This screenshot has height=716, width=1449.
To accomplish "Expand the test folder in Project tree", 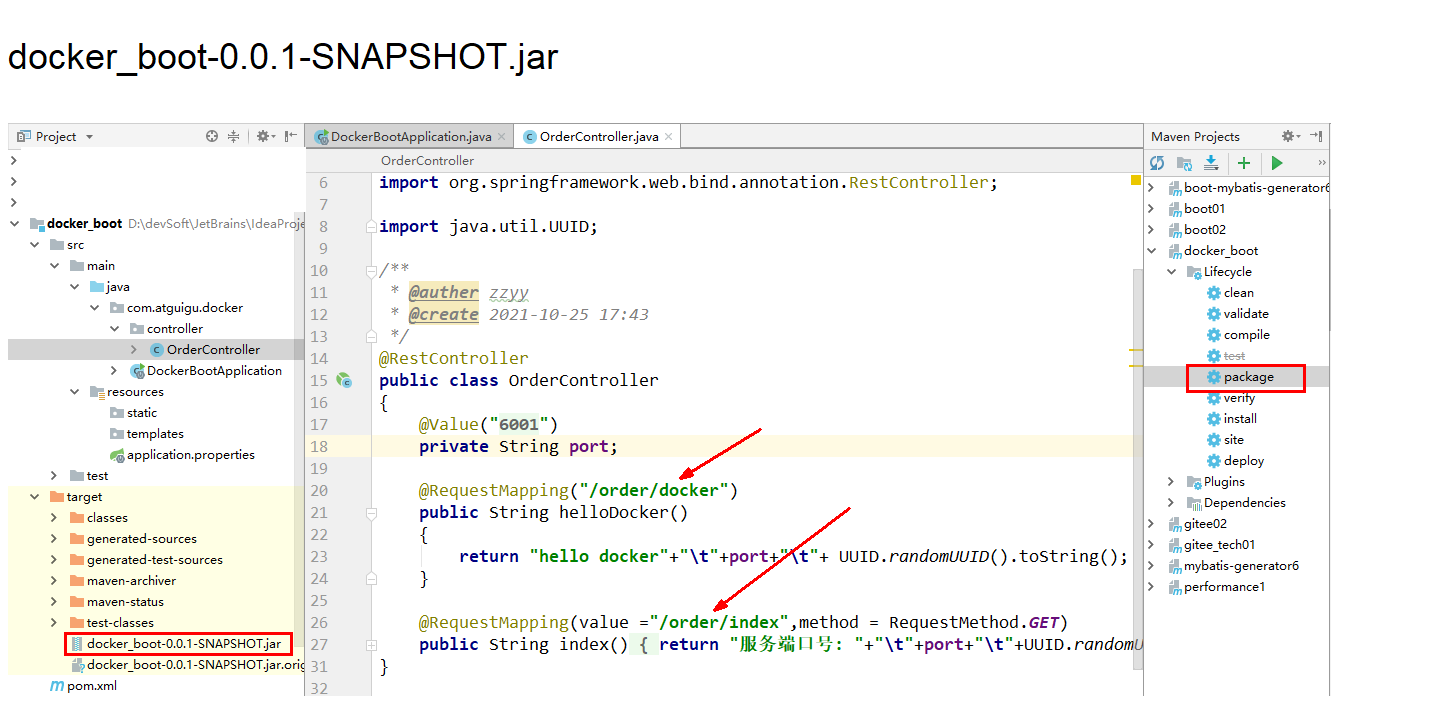I will 55,476.
